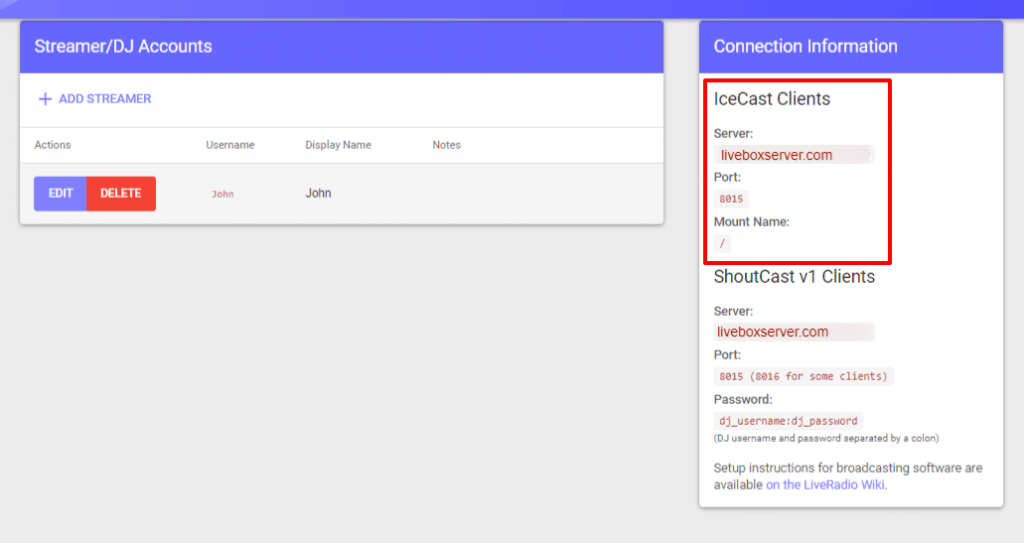Click the ShoutCast v1 Clients heading

pos(794,276)
